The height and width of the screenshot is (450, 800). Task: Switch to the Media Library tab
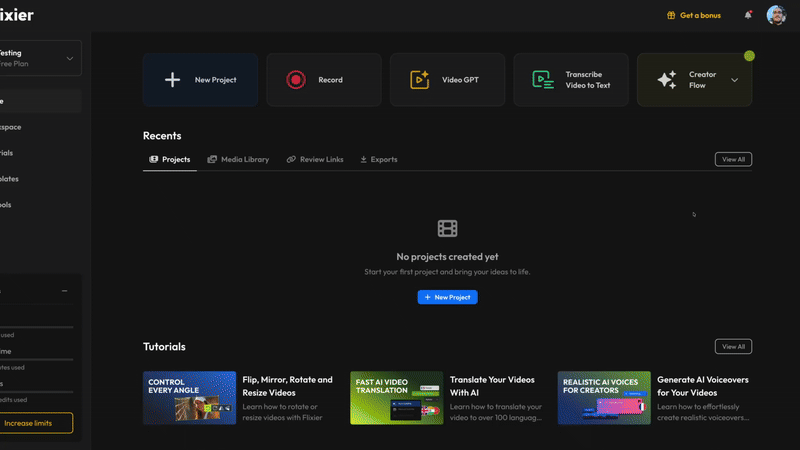click(x=238, y=159)
